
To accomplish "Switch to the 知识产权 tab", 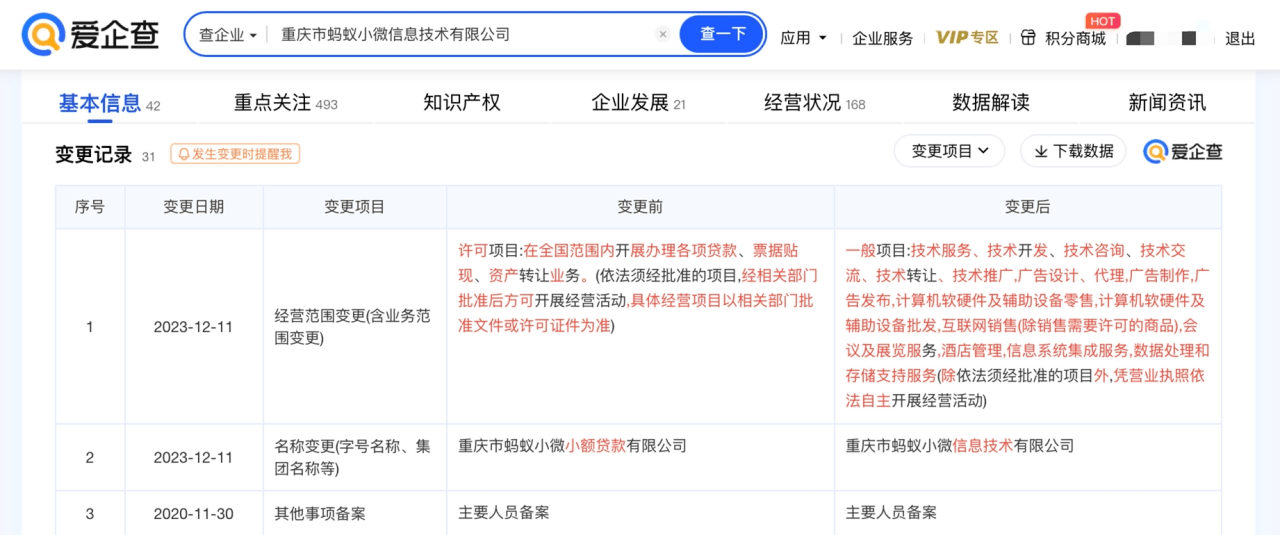I will 461,102.
